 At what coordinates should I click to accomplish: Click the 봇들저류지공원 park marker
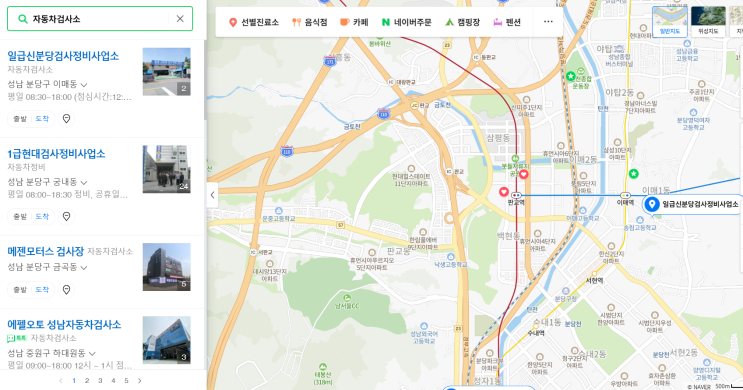515,159
